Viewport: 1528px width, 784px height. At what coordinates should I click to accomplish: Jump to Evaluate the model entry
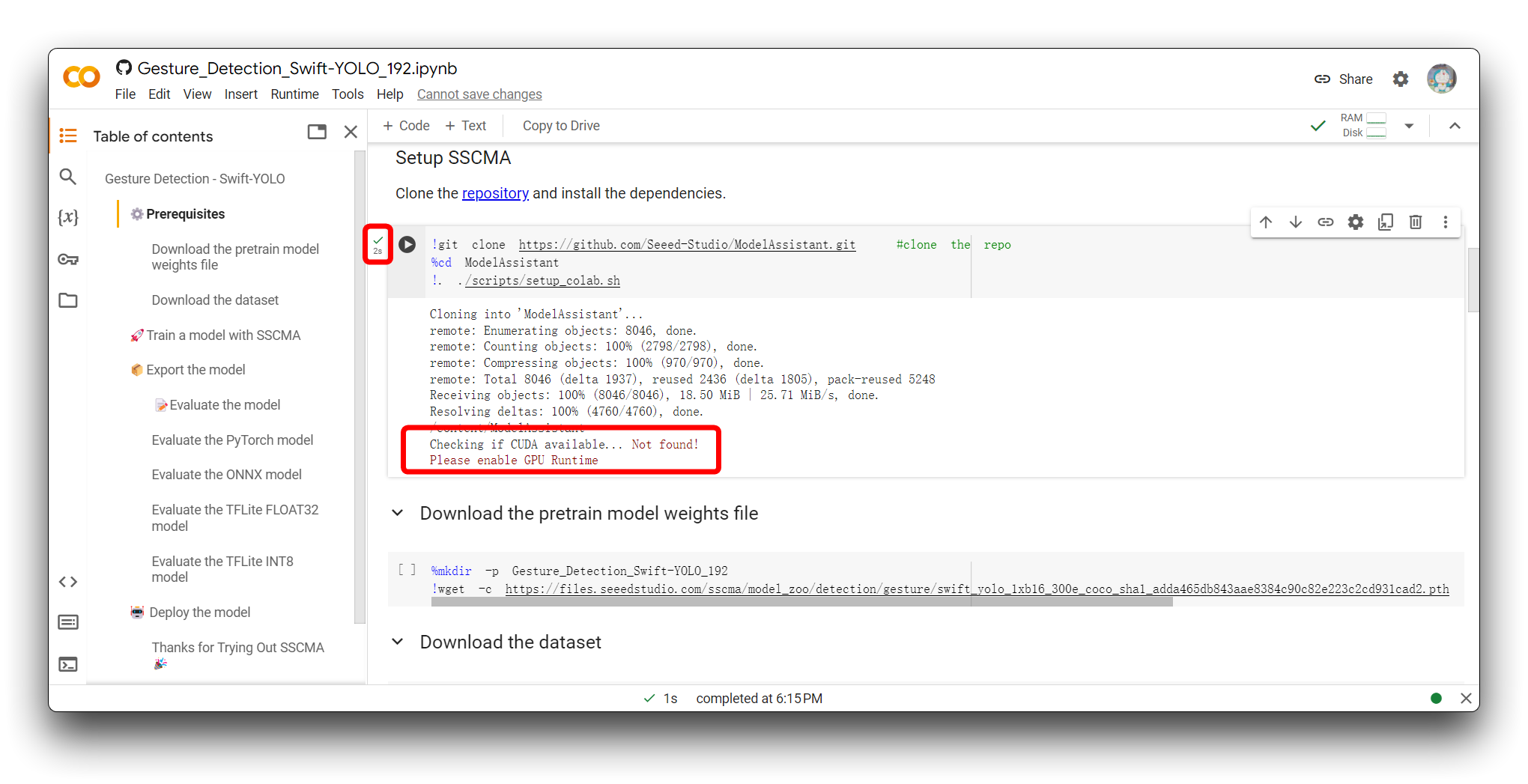218,405
